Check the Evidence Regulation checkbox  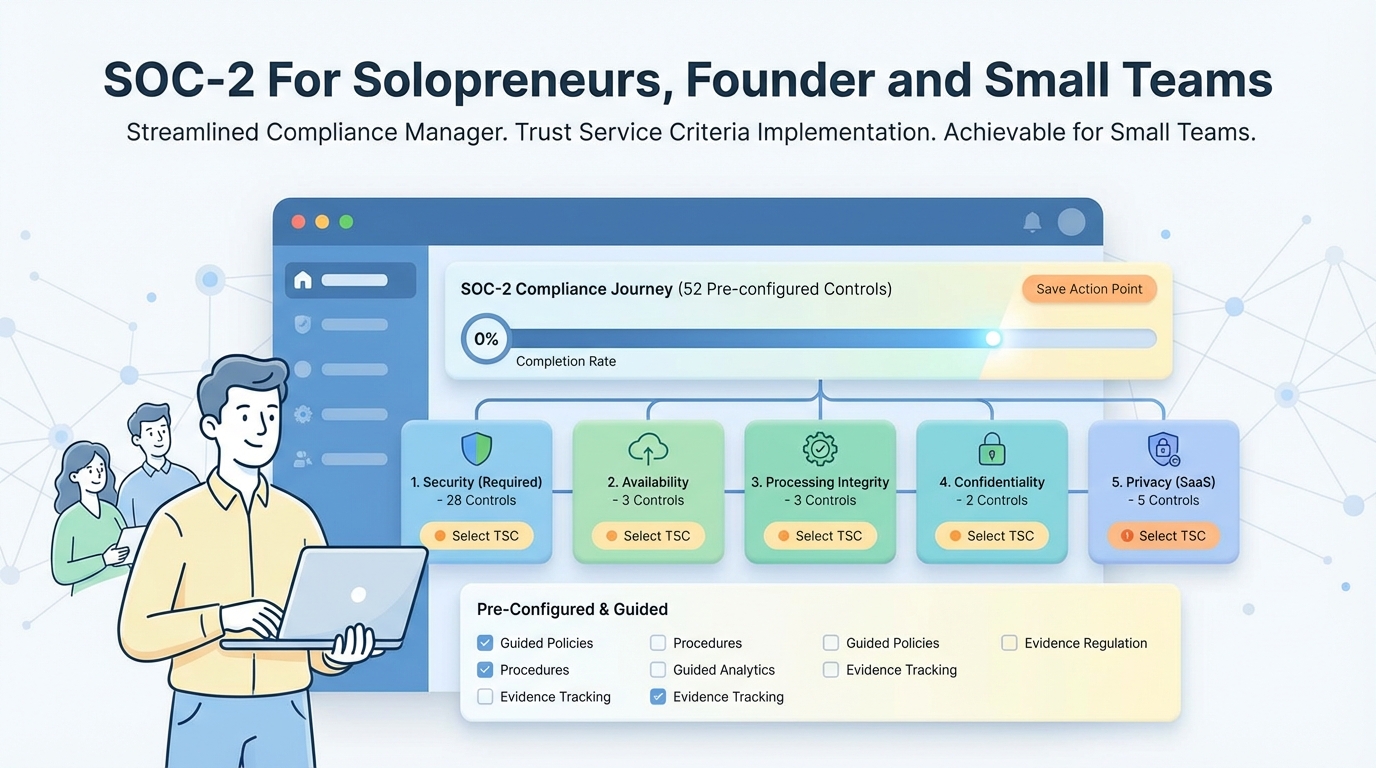coord(1009,643)
